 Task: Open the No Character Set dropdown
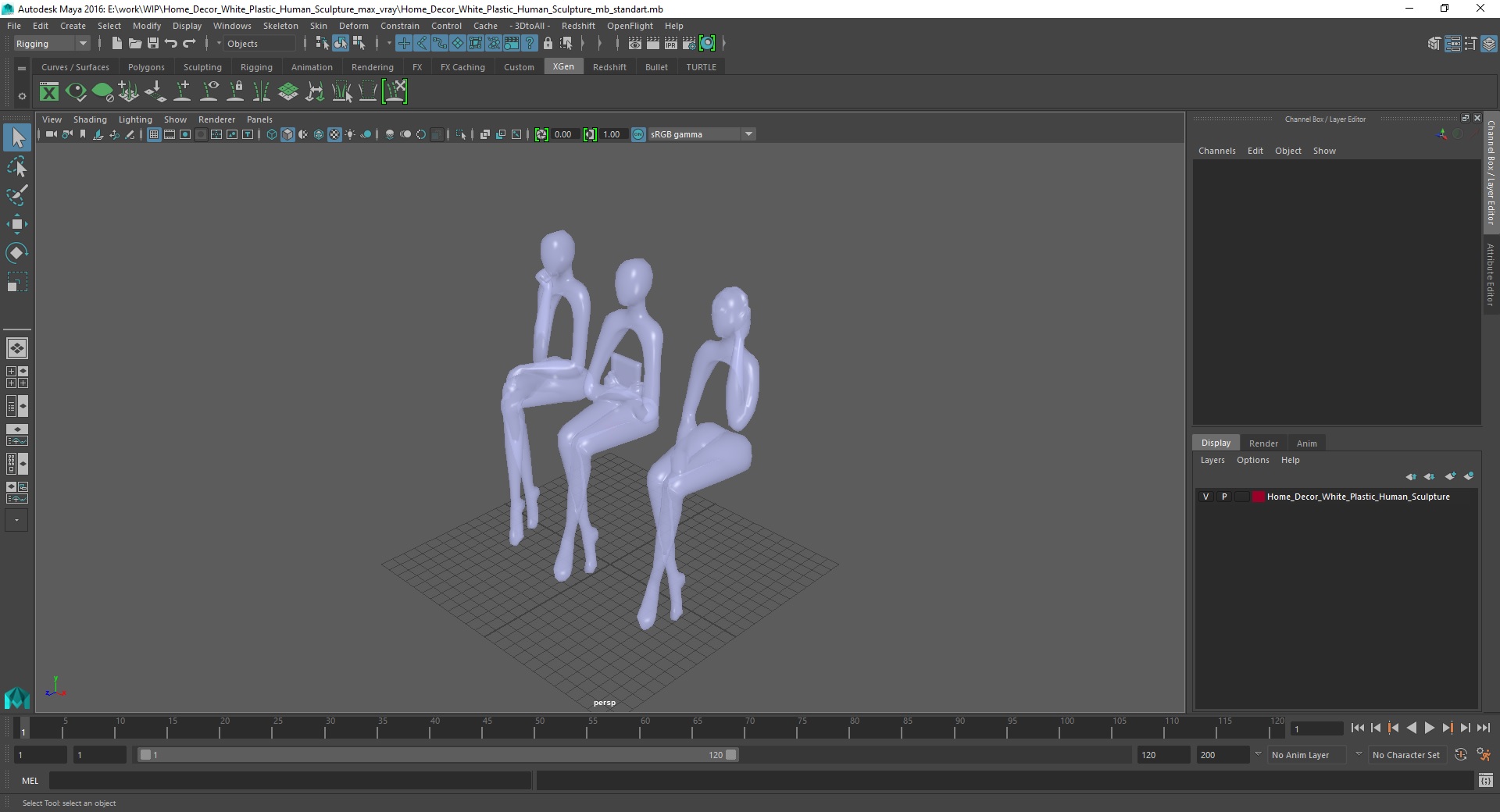[1406, 755]
